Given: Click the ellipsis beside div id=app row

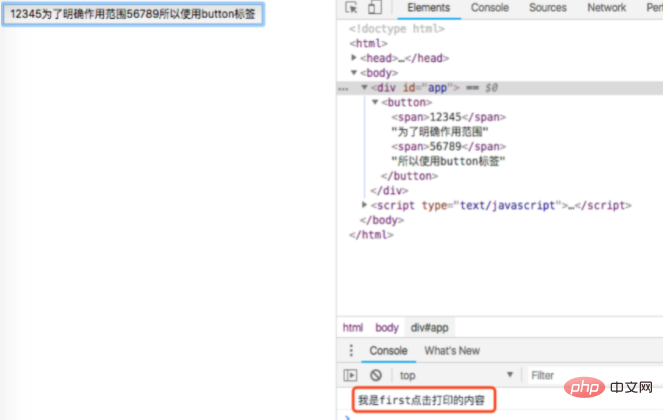Looking at the screenshot, I should 343,89.
